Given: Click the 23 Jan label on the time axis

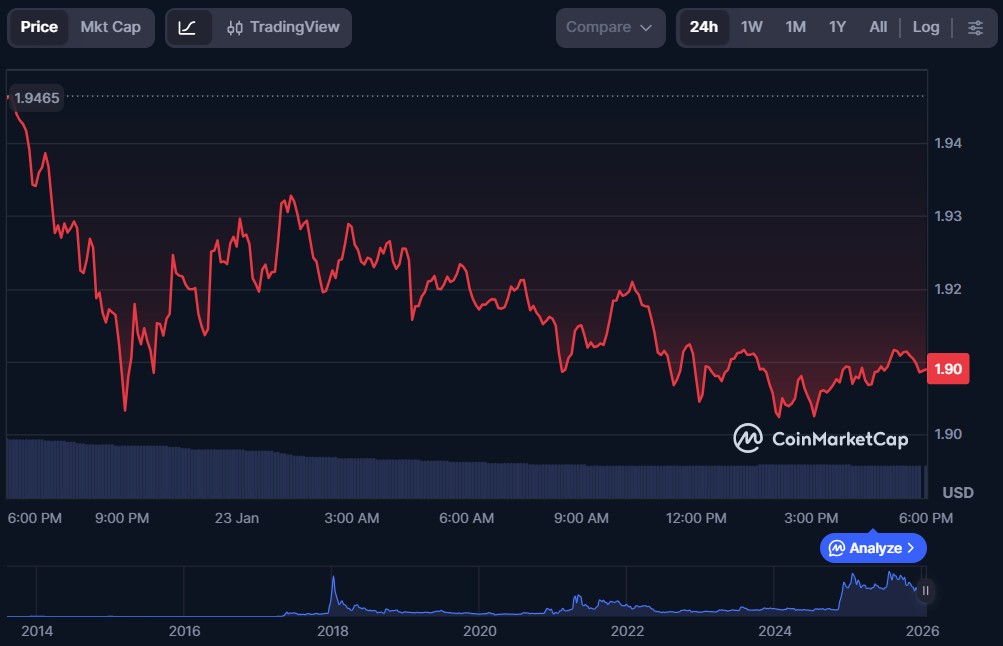Looking at the screenshot, I should (x=236, y=518).
